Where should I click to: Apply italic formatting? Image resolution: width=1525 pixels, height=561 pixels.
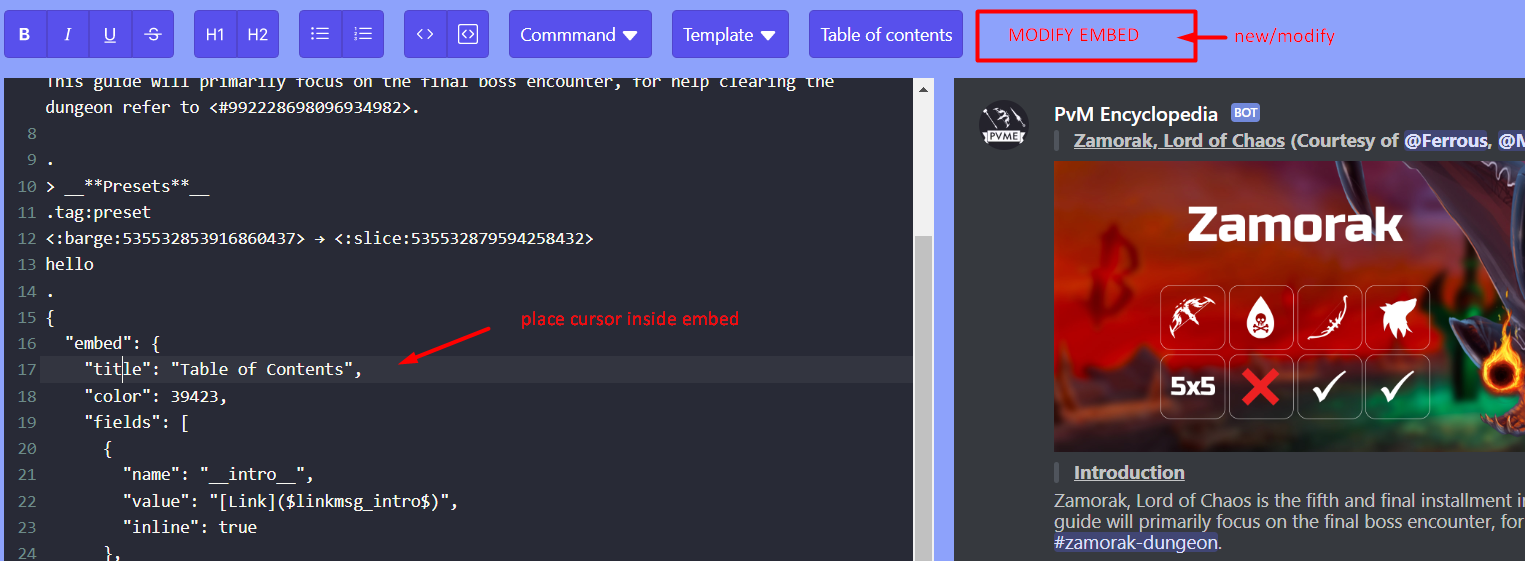click(68, 34)
